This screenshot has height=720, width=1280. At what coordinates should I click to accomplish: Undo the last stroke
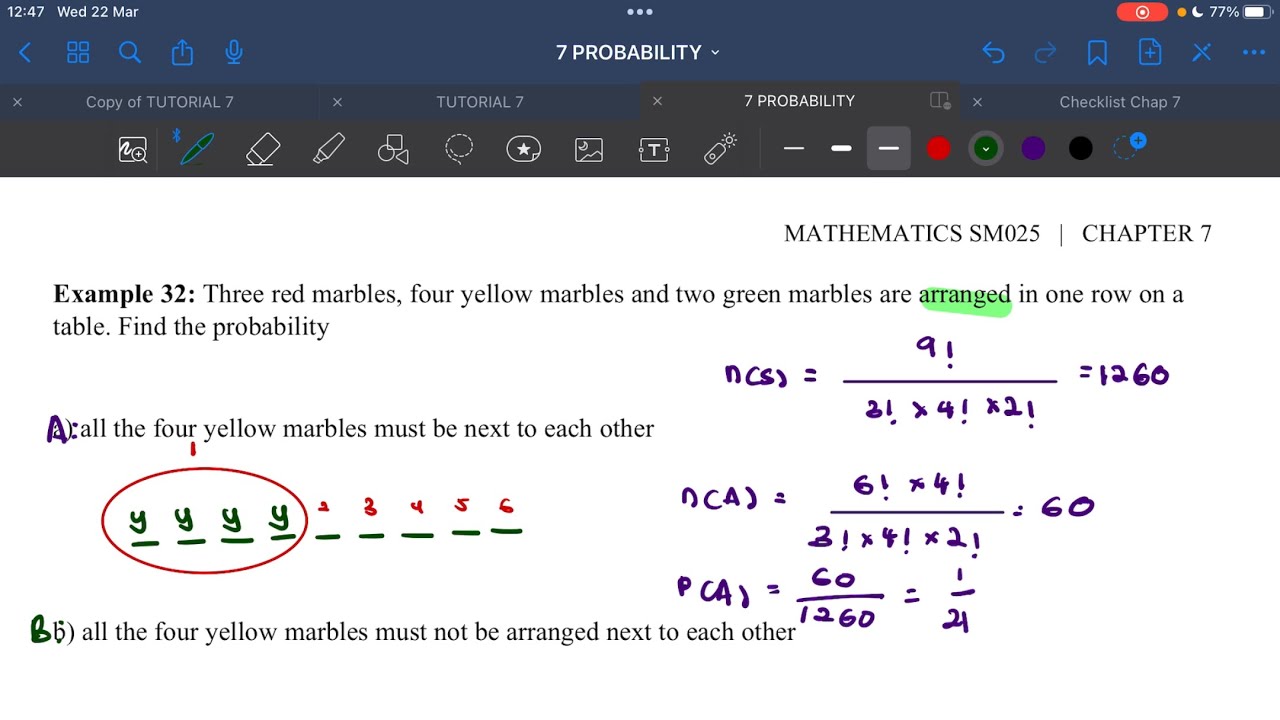(x=993, y=53)
